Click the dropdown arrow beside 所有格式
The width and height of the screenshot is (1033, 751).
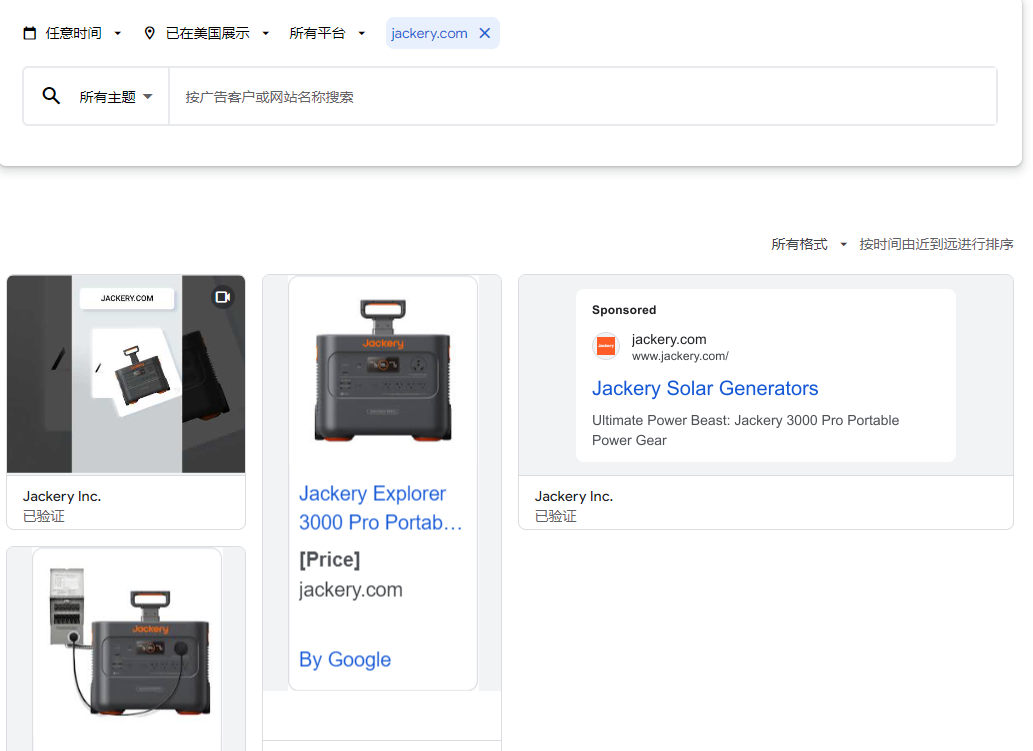[843, 243]
